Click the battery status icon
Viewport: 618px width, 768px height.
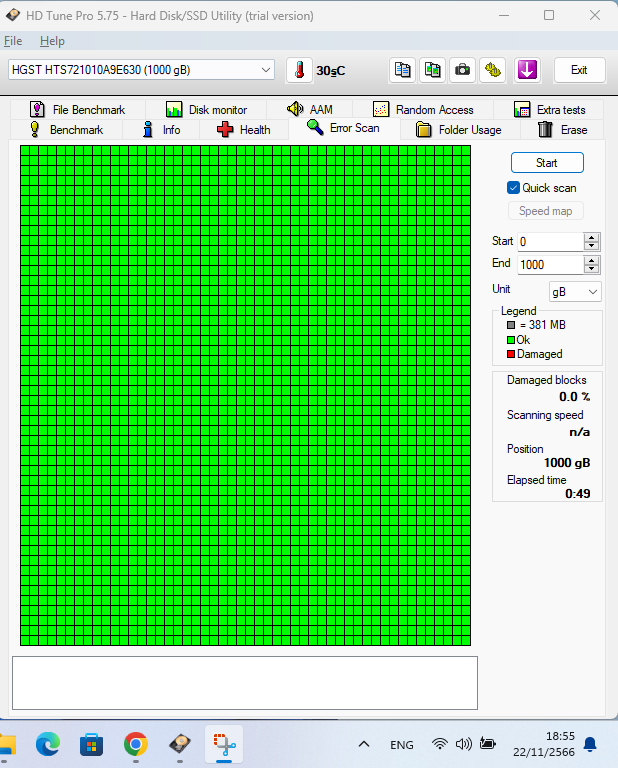point(487,744)
